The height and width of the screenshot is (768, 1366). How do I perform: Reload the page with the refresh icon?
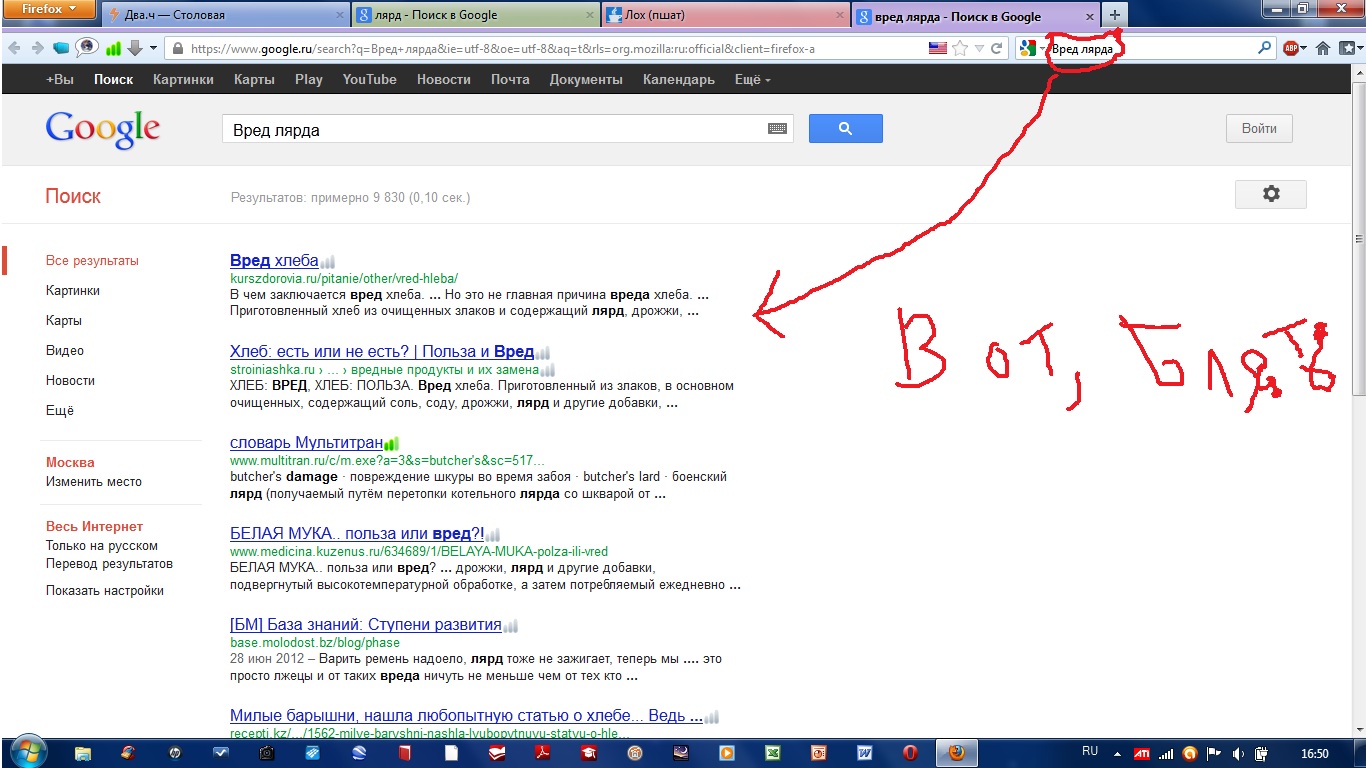tap(996, 48)
